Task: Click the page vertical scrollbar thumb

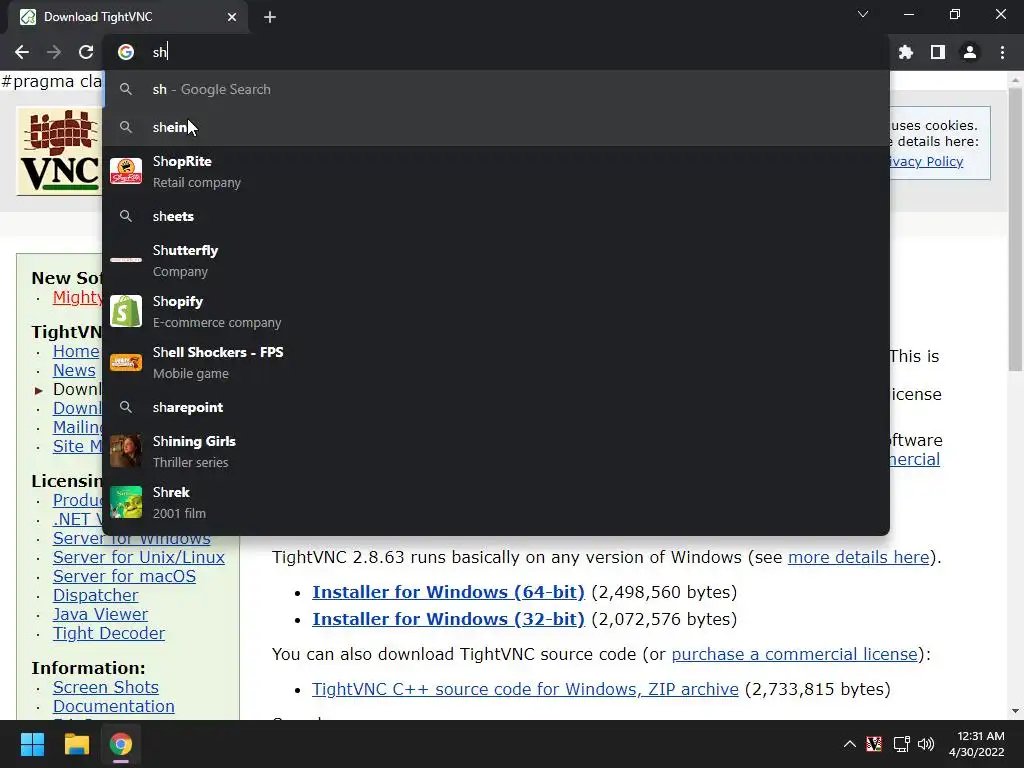Action: (1015, 229)
